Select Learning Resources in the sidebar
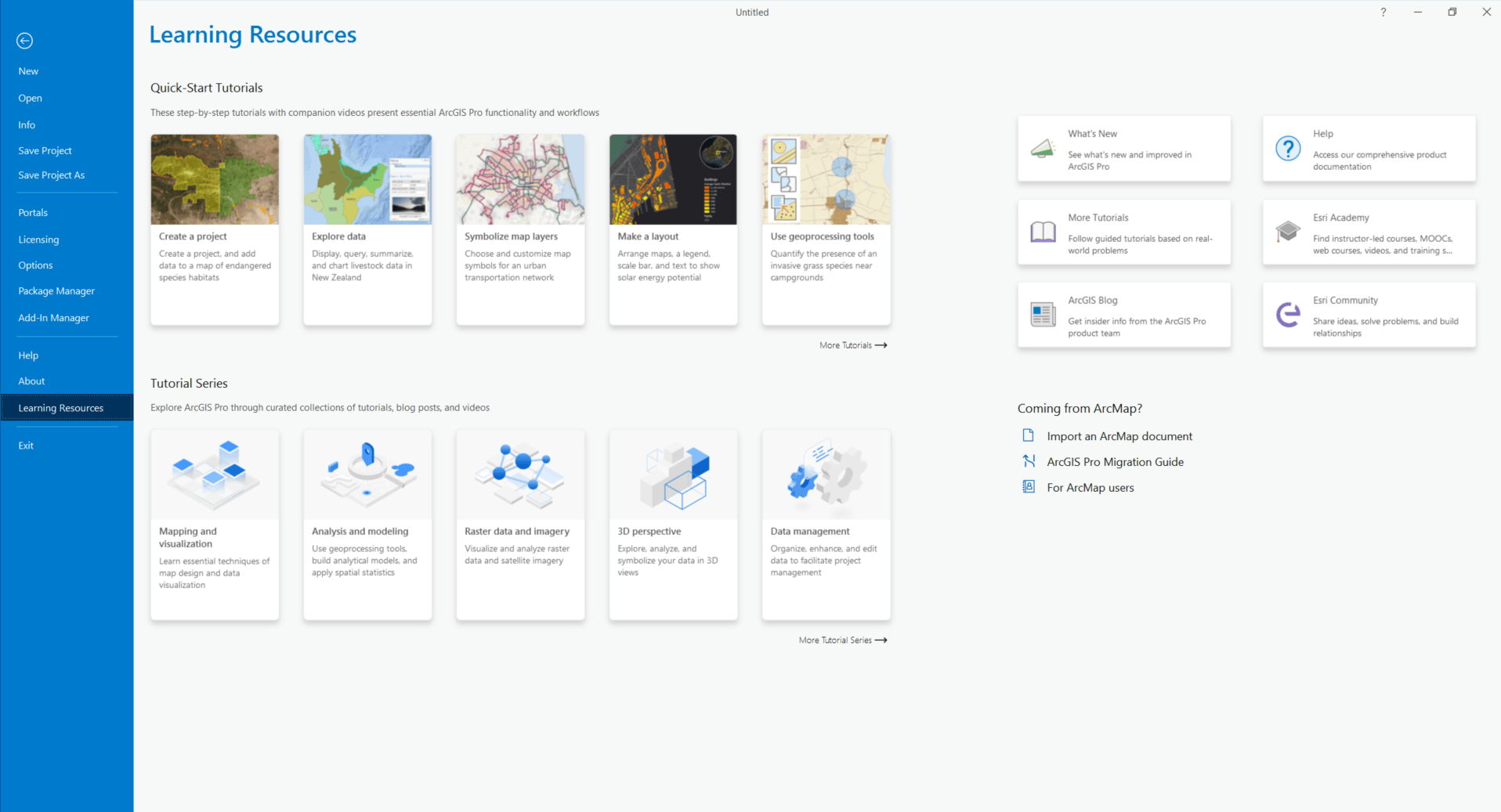1501x812 pixels. coord(60,407)
